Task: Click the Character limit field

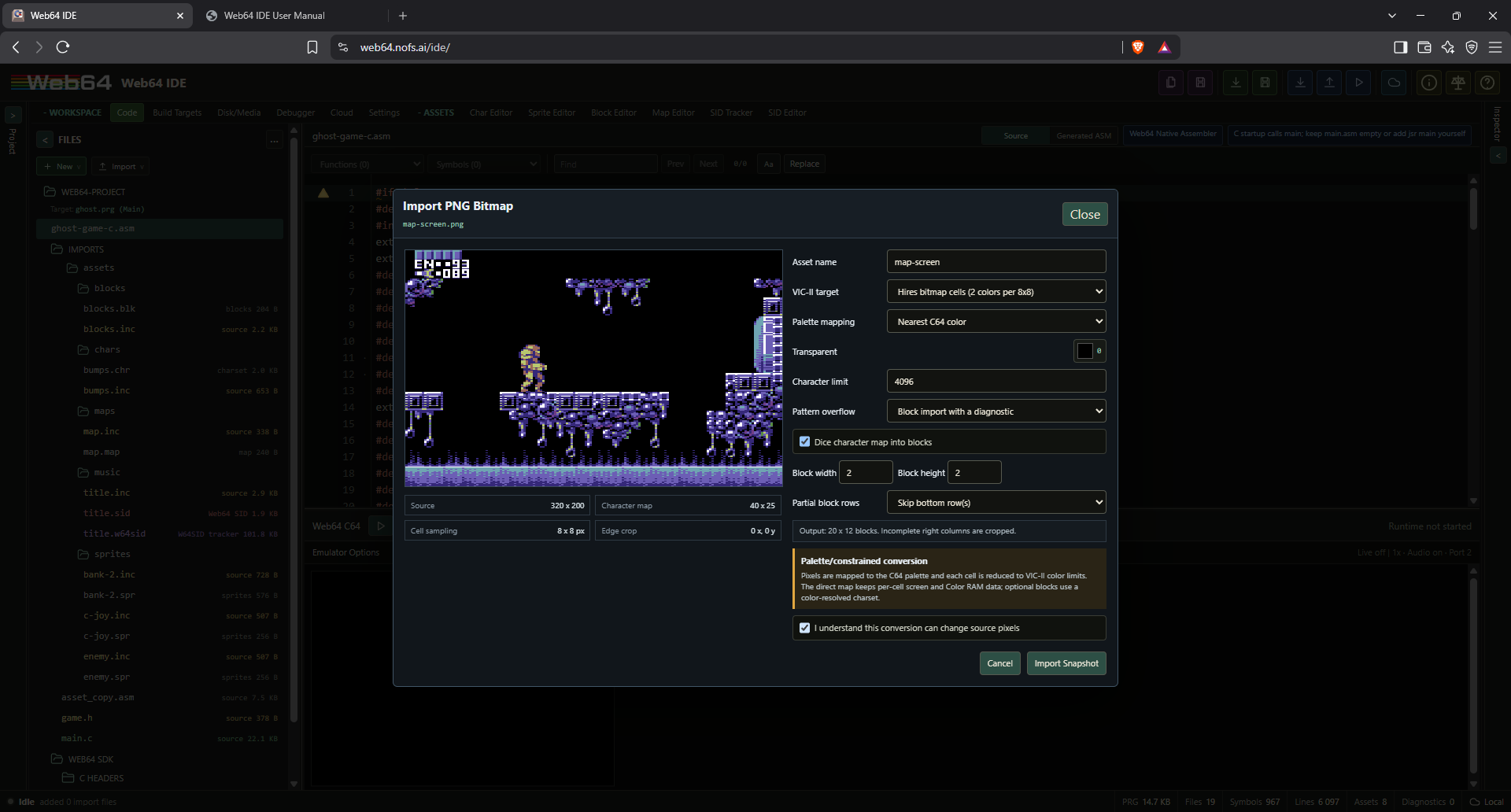Action: (x=996, y=382)
